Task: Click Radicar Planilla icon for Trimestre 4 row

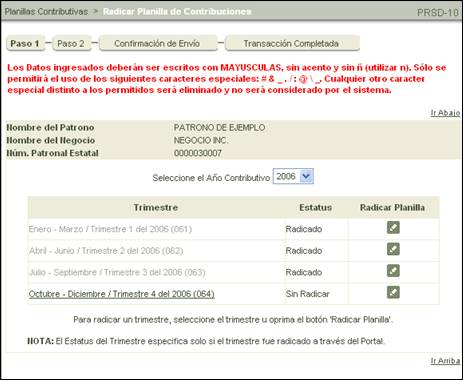Action: point(393,293)
